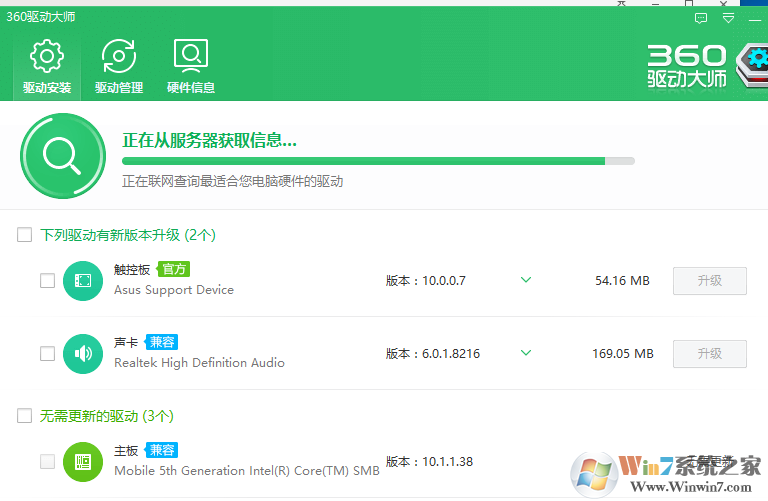Click the magnifier scan icon
This screenshot has width=768, height=501.
click(x=62, y=156)
